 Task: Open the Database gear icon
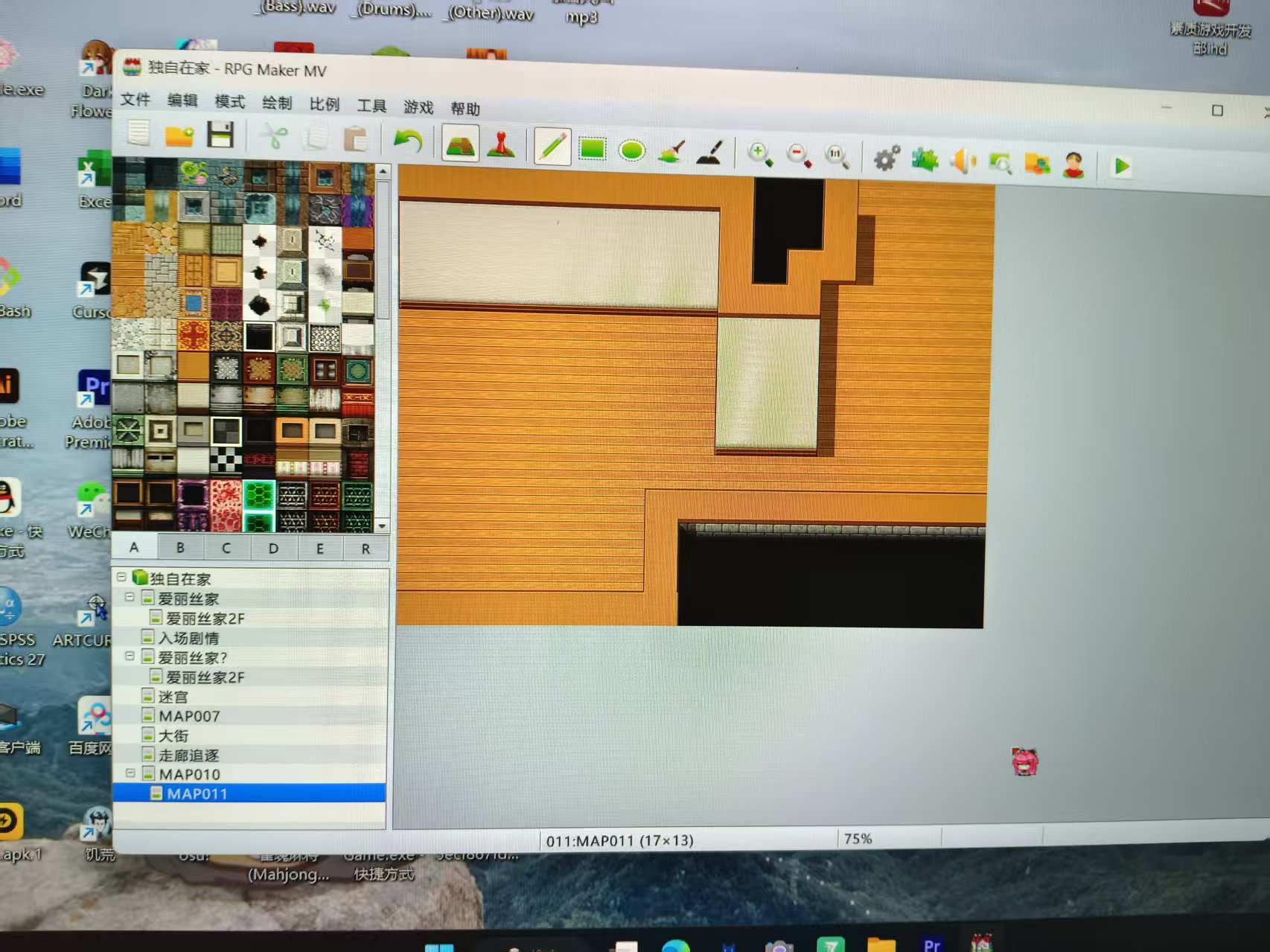click(x=886, y=158)
